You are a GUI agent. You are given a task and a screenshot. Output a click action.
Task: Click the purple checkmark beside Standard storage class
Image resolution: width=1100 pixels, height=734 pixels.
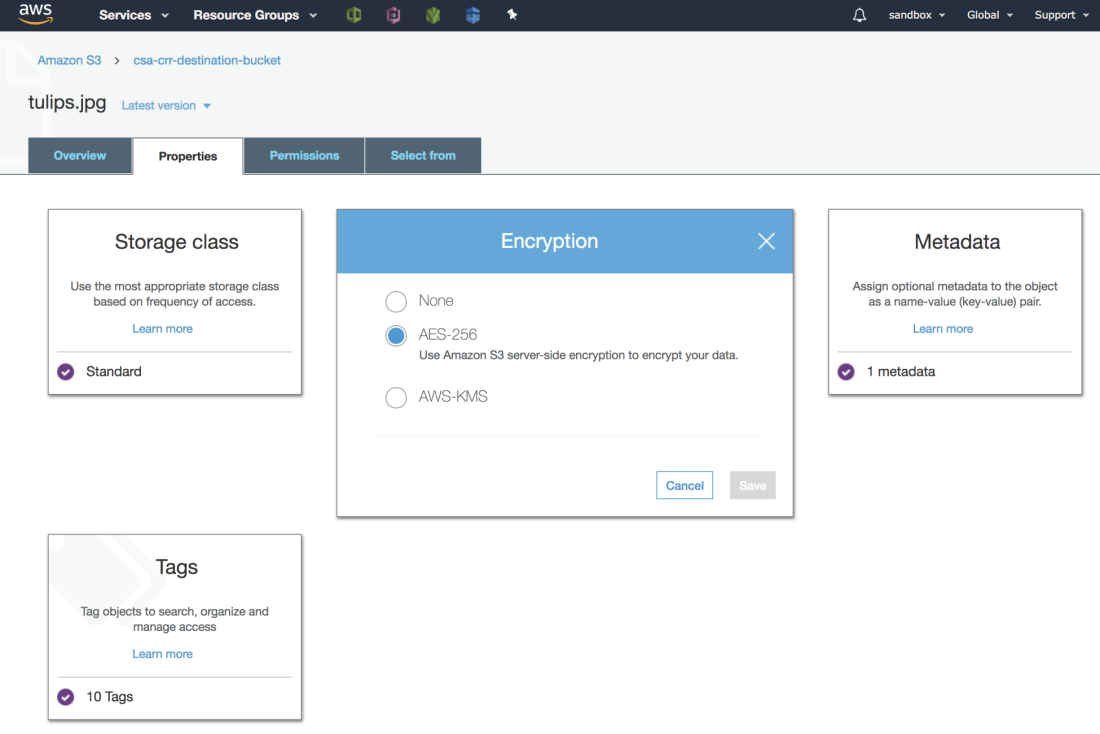pos(65,371)
